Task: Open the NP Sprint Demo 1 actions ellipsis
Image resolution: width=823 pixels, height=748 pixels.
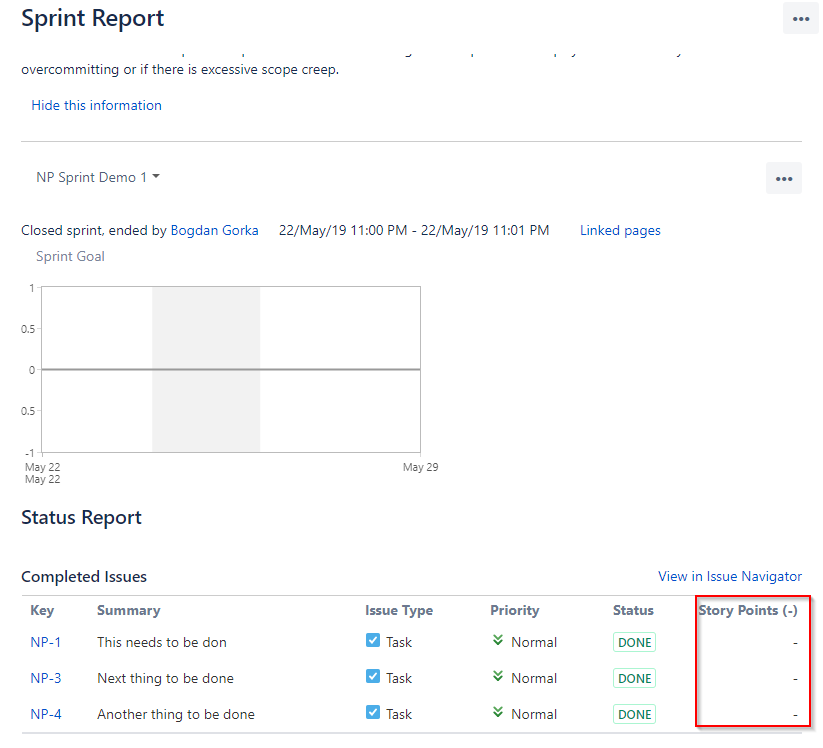Action: pos(784,178)
